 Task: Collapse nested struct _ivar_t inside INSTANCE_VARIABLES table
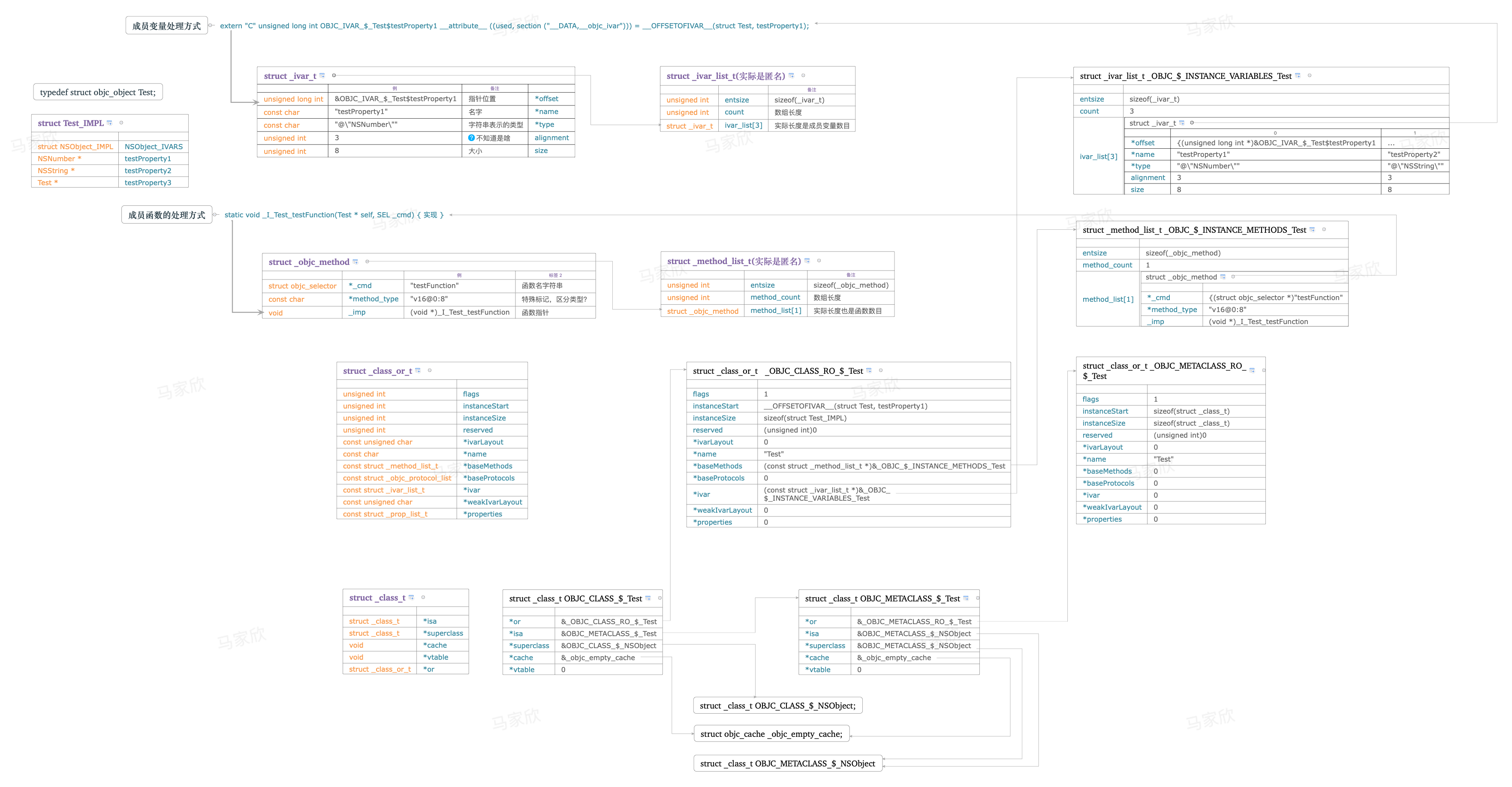coord(1192,123)
